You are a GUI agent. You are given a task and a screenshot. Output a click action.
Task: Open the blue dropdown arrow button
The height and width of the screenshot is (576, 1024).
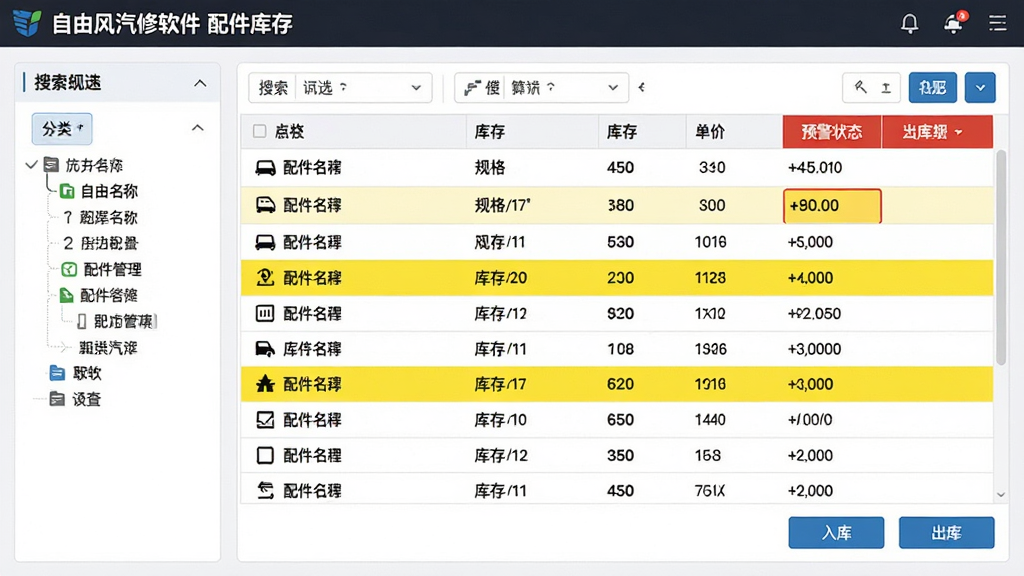980,88
